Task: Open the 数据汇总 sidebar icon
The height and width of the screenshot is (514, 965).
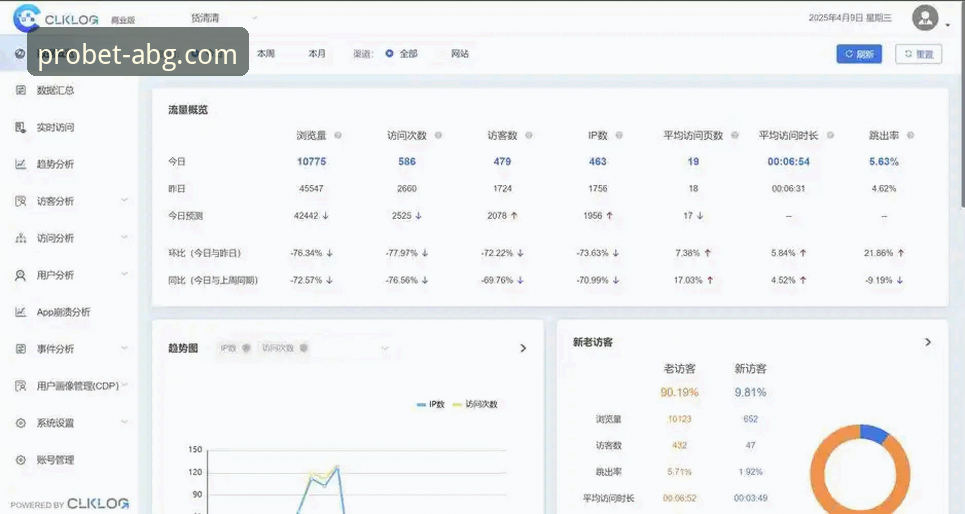Action: (x=20, y=90)
